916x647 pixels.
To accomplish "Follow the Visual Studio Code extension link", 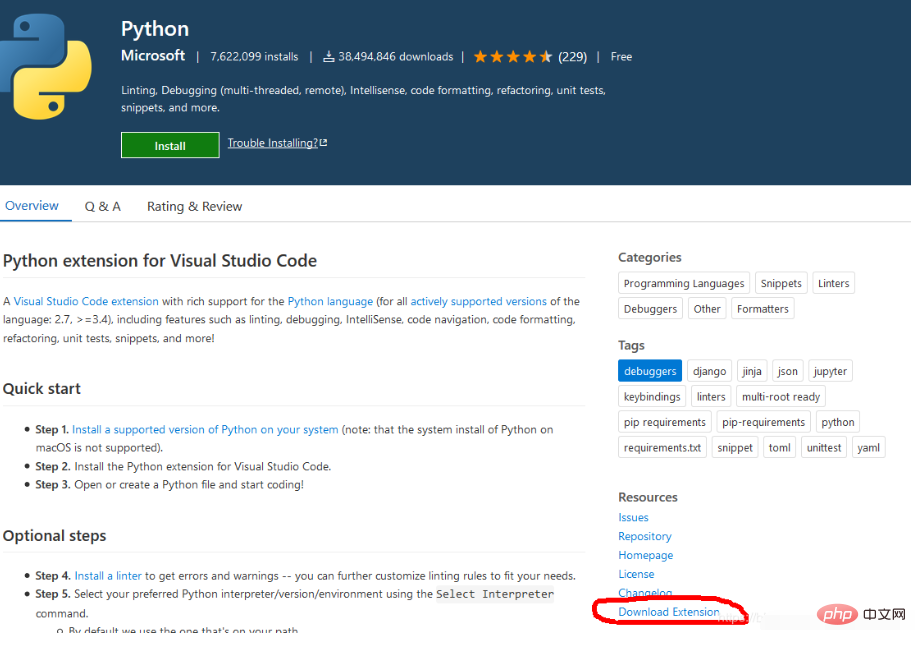I will 86,301.
